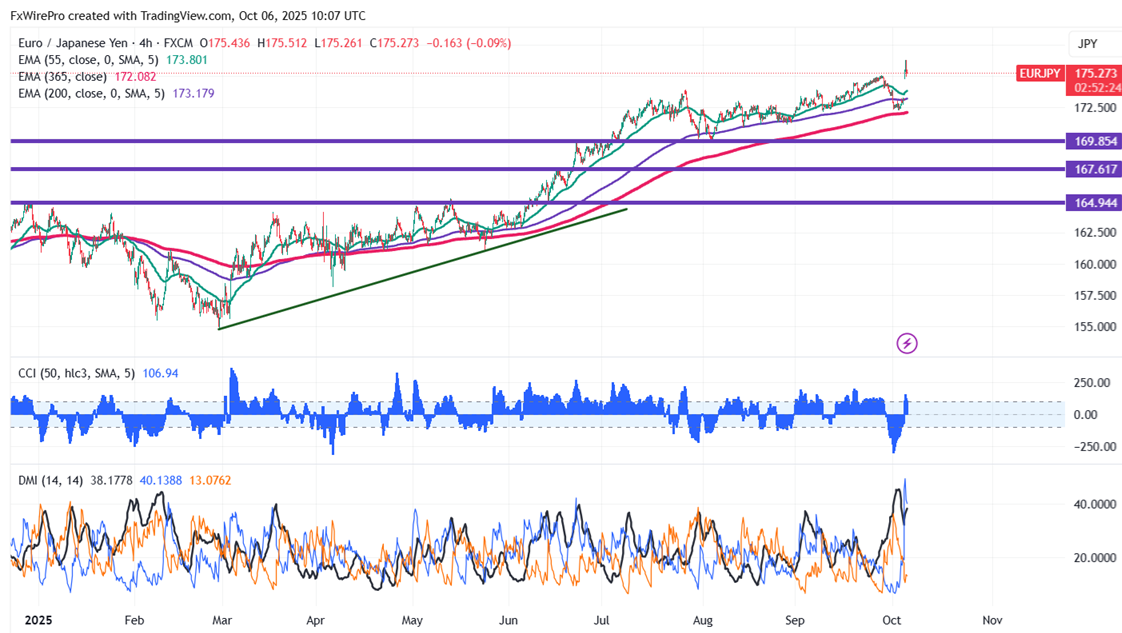The image size is (1122, 633).
Task: Click the open price value O175.436
Action: 225,43
